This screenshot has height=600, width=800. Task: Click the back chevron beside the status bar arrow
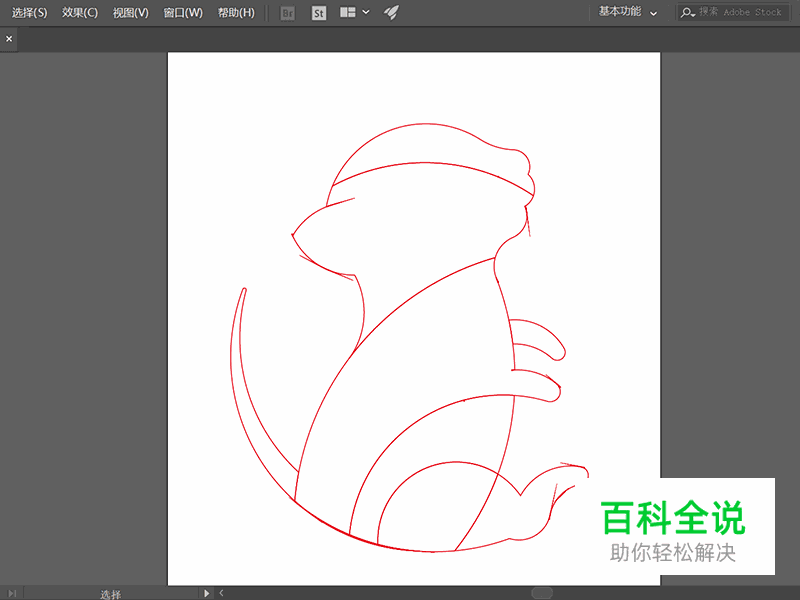pos(220,592)
